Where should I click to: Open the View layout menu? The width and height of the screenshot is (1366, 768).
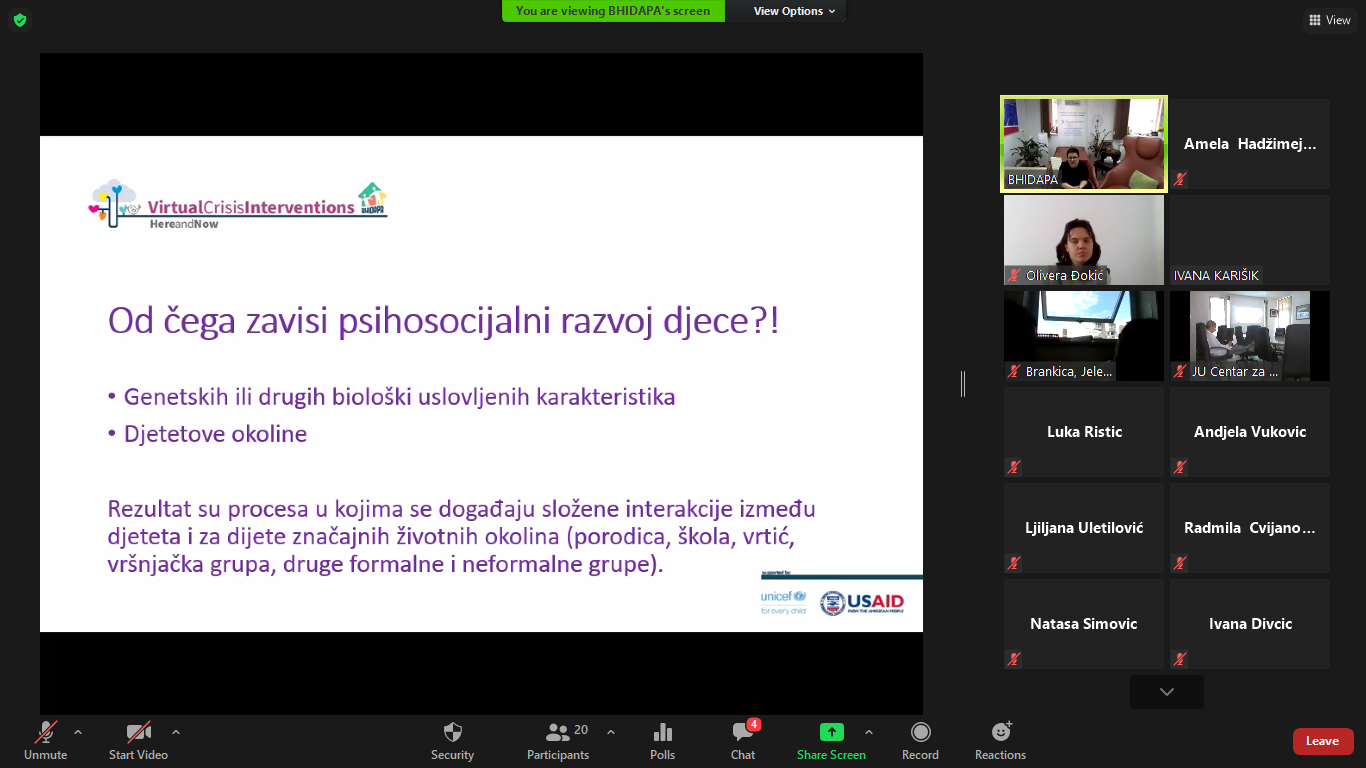[x=1329, y=20]
